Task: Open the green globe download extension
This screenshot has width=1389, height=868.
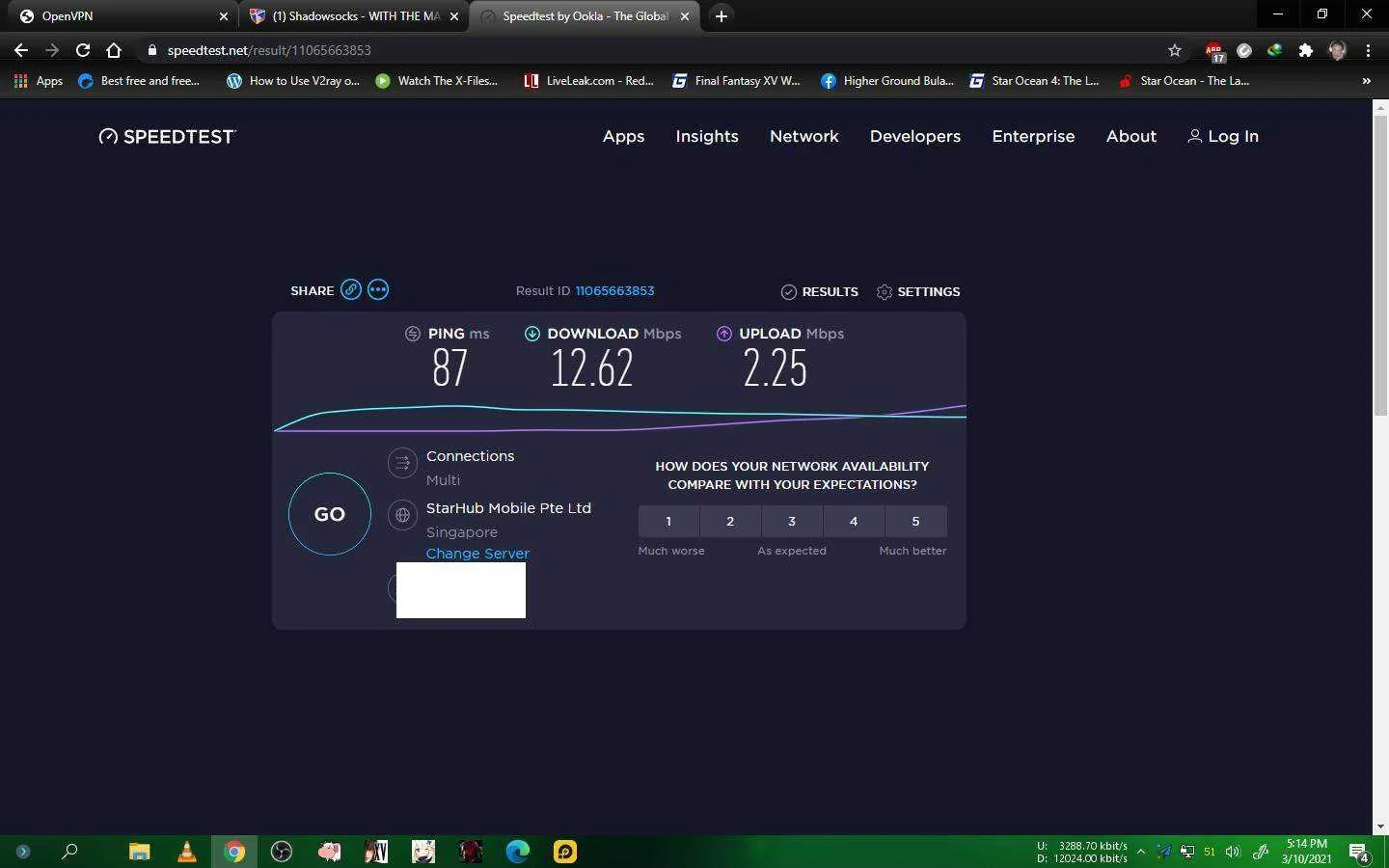Action: click(x=1275, y=50)
